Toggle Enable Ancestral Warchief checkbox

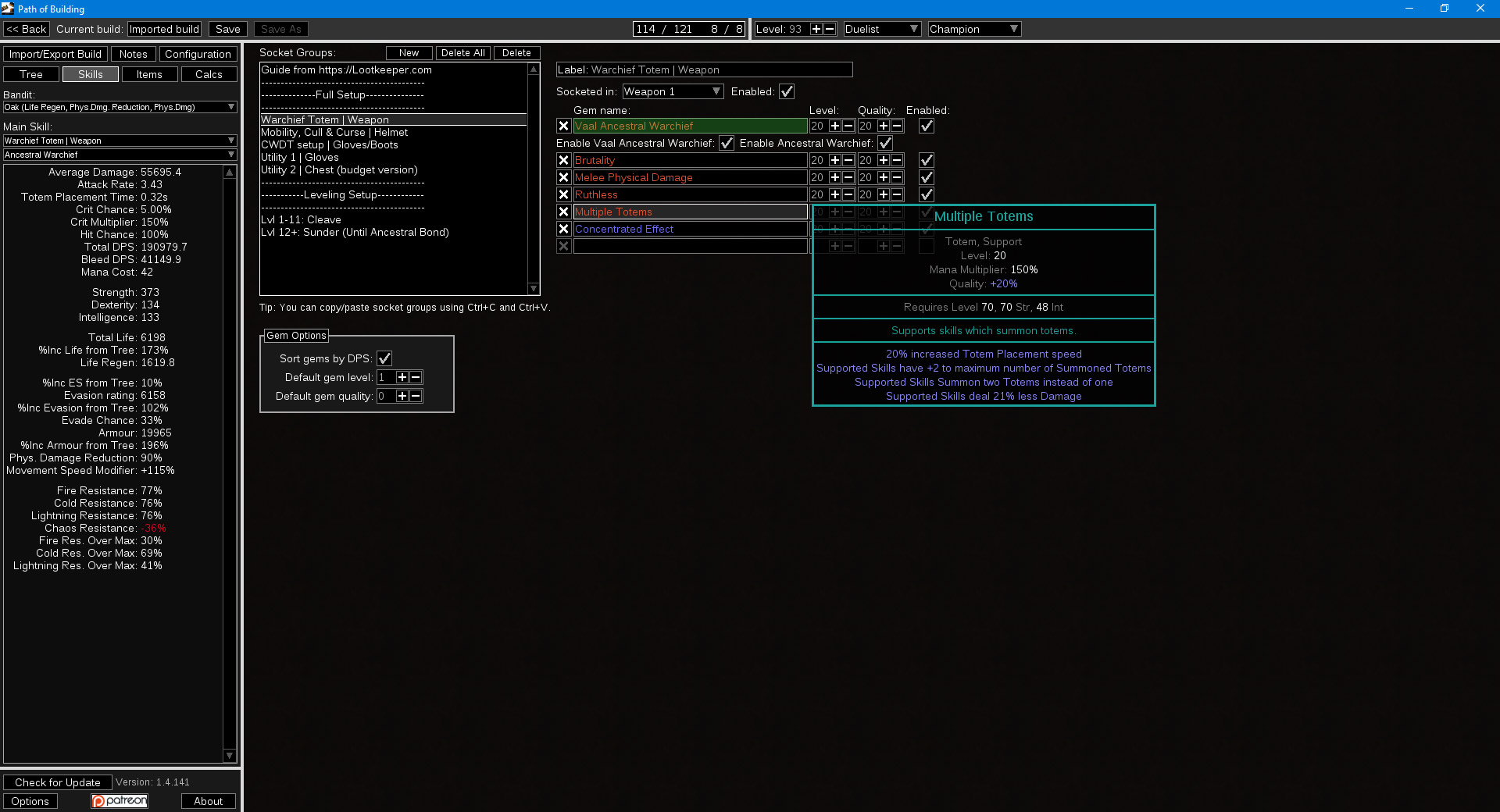(x=885, y=143)
